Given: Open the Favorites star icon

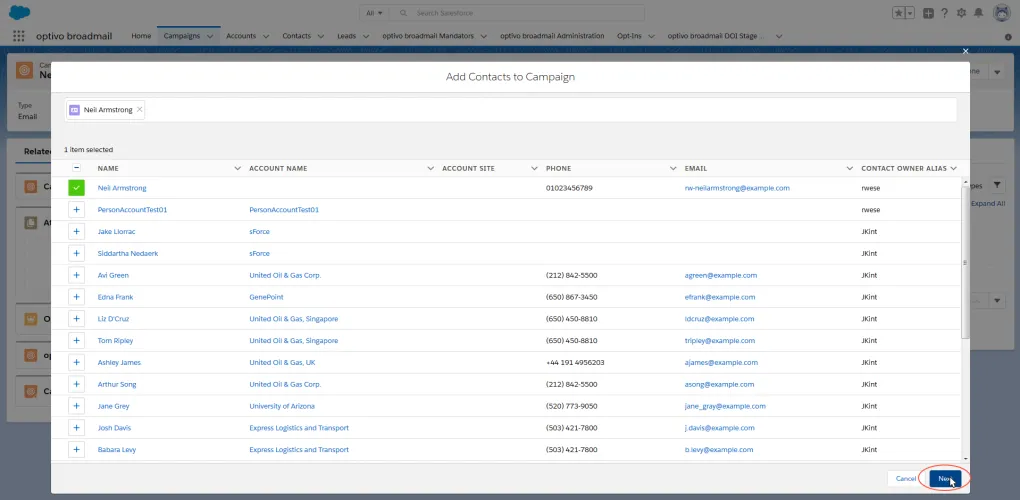Looking at the screenshot, I should tap(898, 13).
